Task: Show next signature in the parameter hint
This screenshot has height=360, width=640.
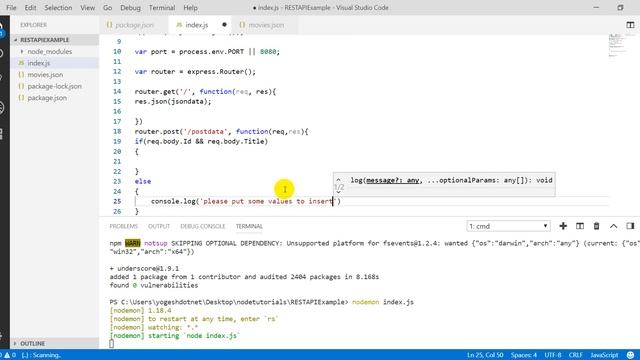Action: [338, 192]
